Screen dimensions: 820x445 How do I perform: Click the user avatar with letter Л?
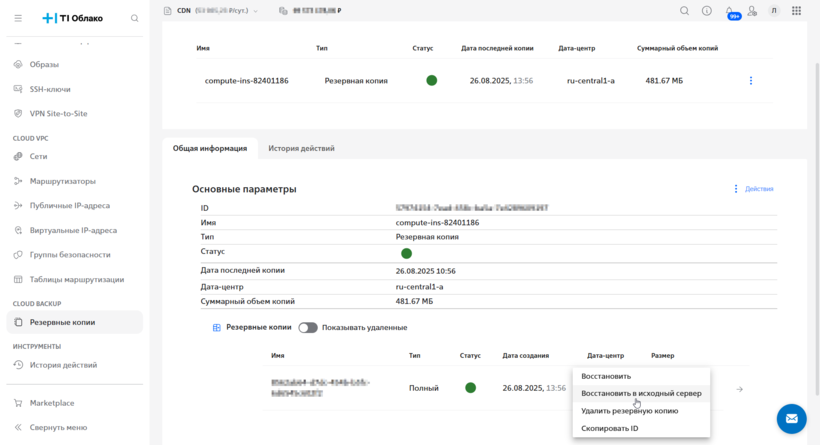point(775,11)
